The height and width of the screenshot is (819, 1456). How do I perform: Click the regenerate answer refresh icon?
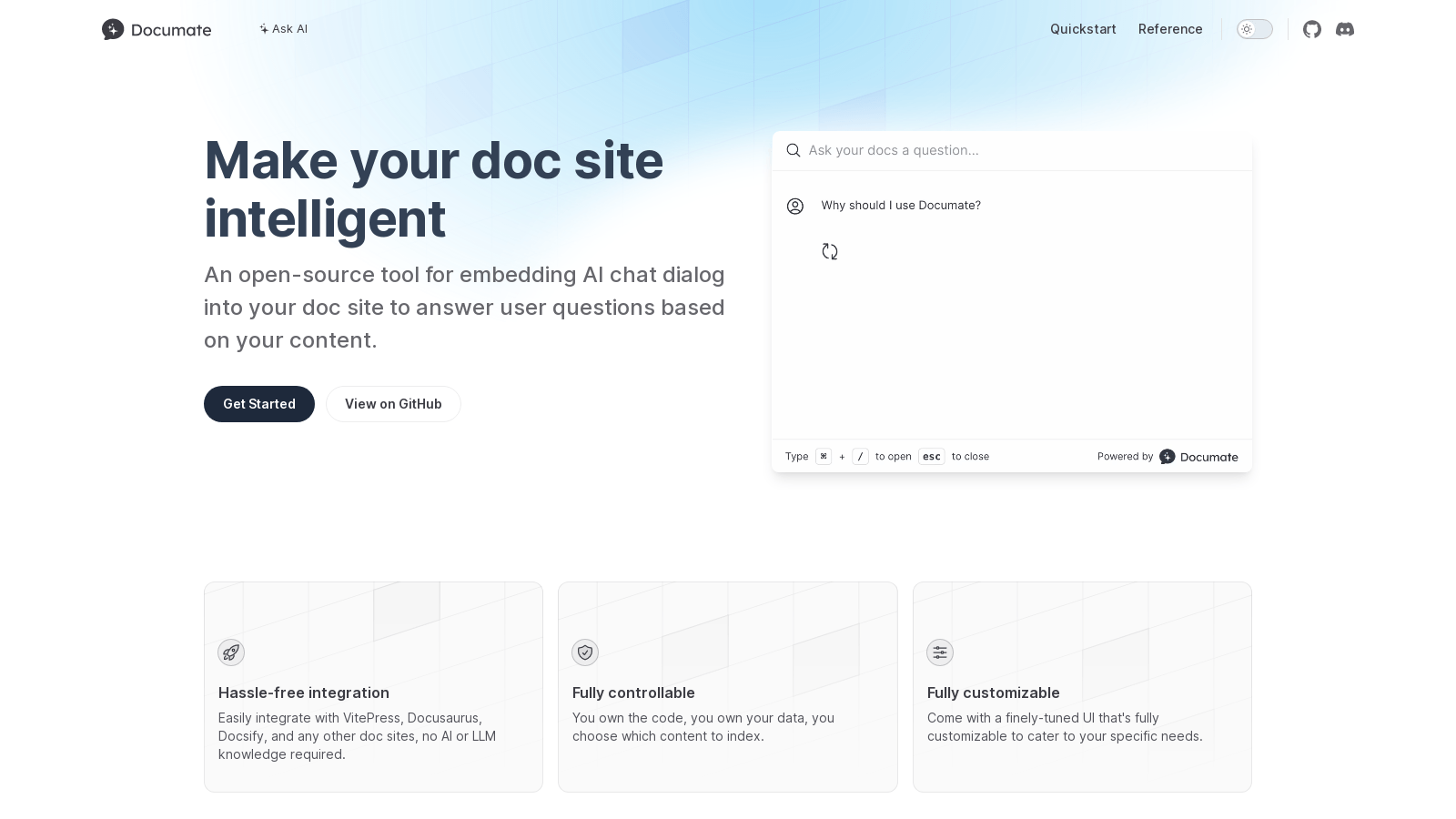click(x=830, y=251)
